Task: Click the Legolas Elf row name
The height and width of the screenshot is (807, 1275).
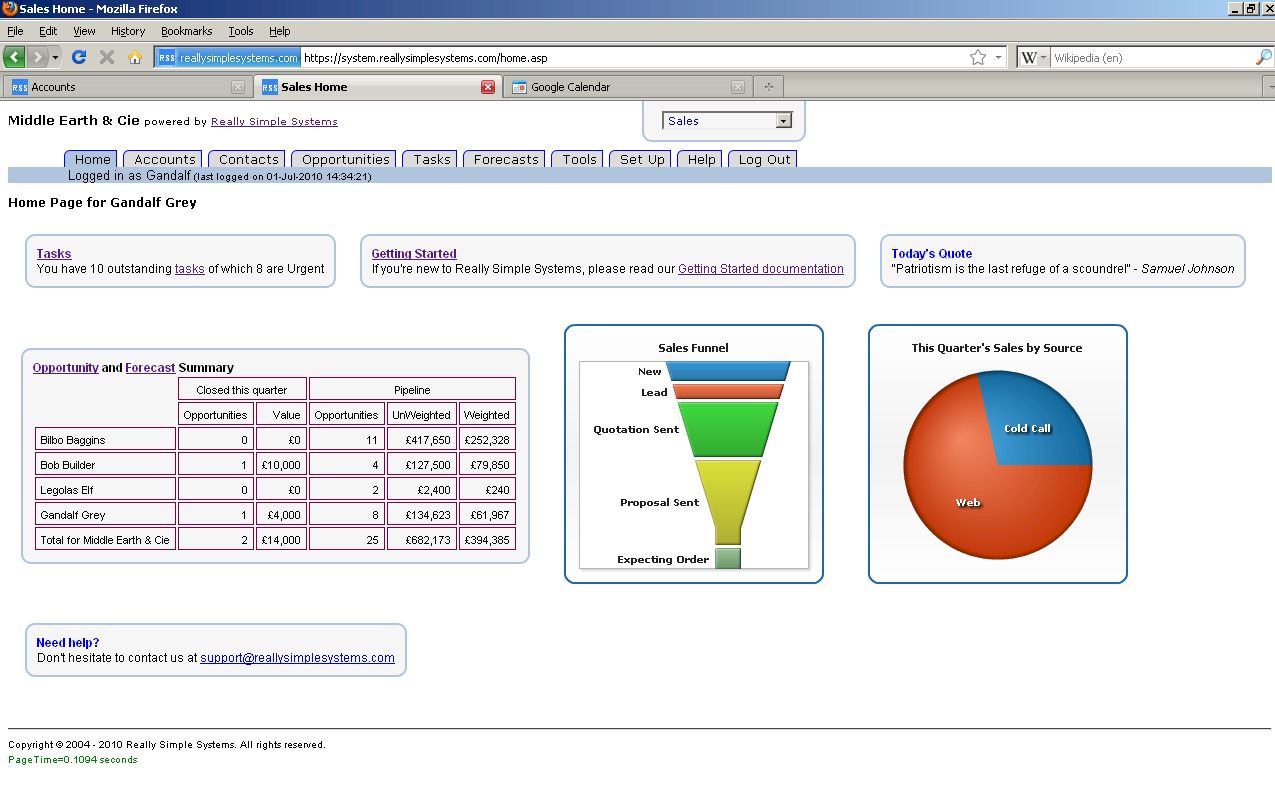Action: click(67, 490)
